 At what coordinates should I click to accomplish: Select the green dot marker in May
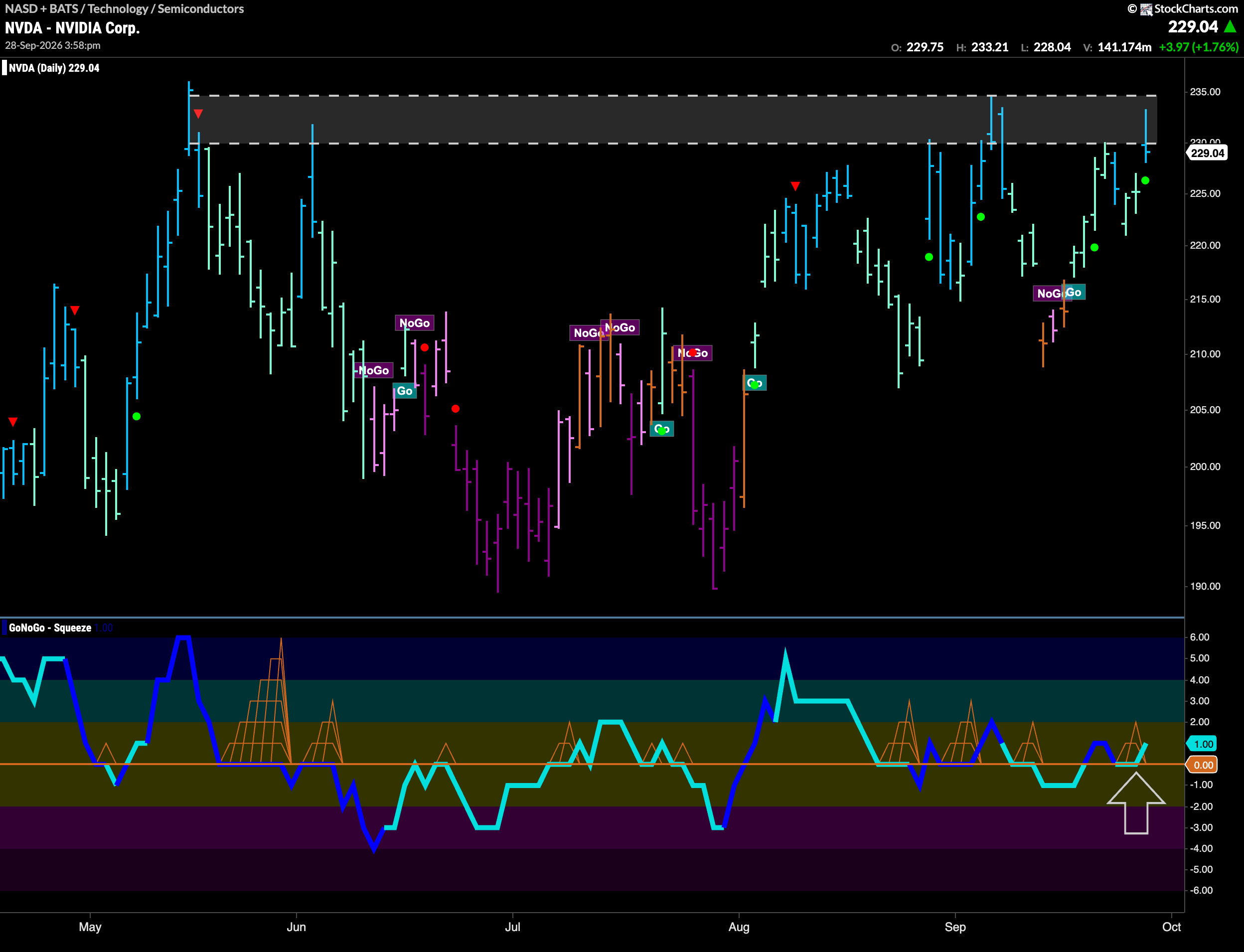(x=137, y=417)
